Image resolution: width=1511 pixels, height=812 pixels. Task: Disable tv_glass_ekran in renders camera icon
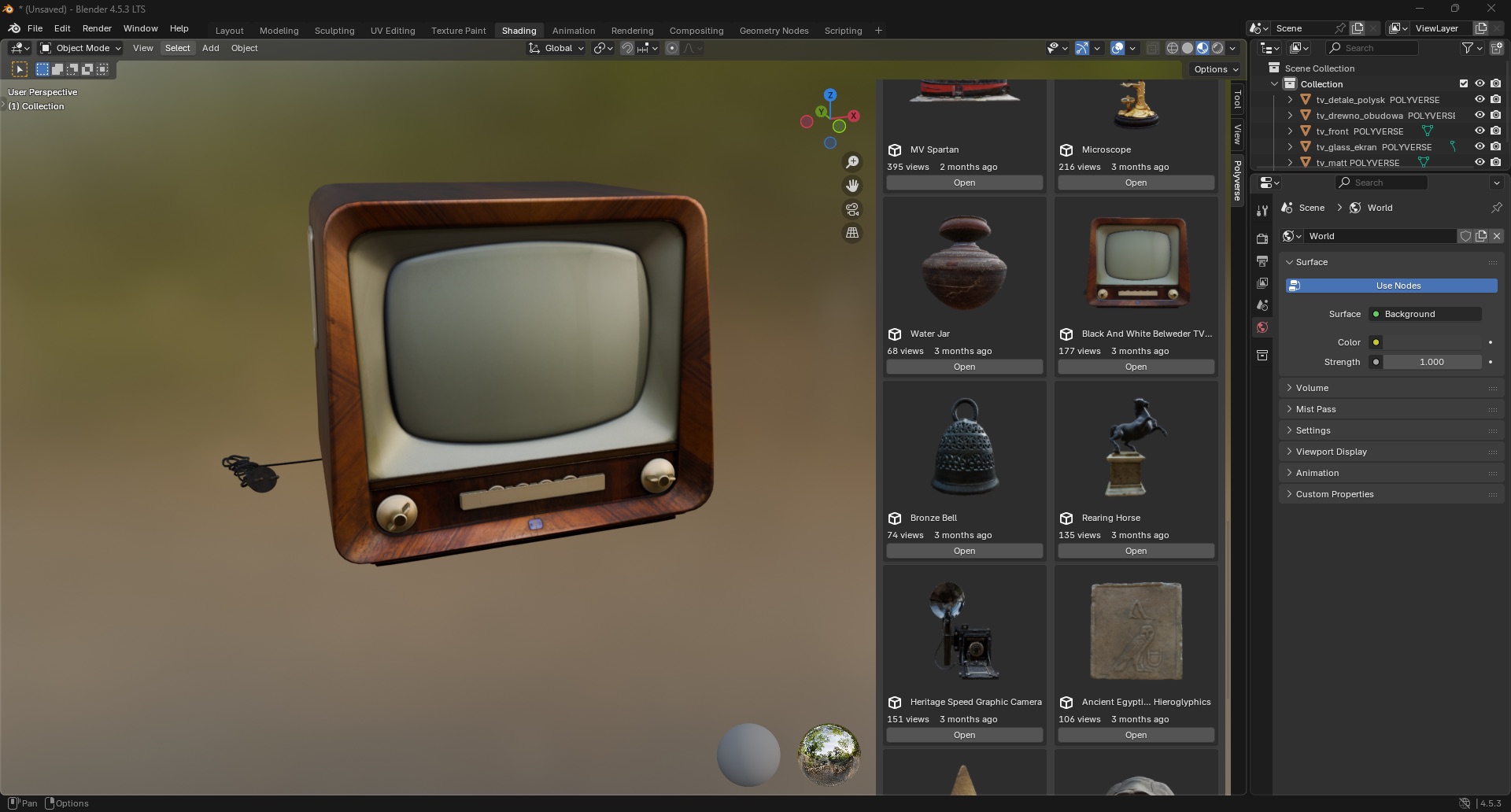pyautogui.click(x=1495, y=146)
